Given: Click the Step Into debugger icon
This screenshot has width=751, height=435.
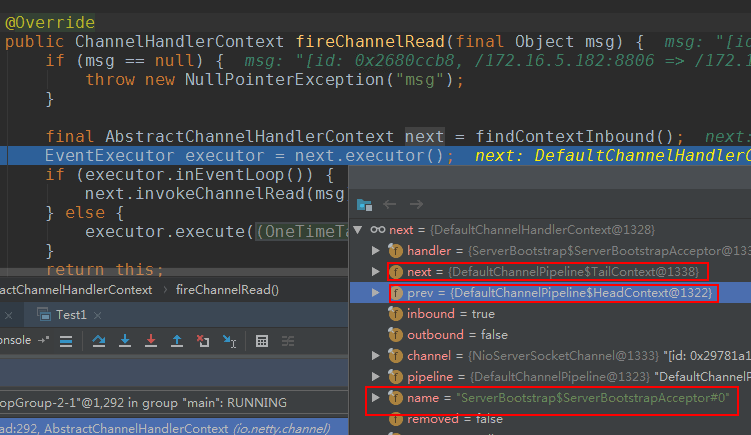Looking at the screenshot, I should [x=125, y=341].
